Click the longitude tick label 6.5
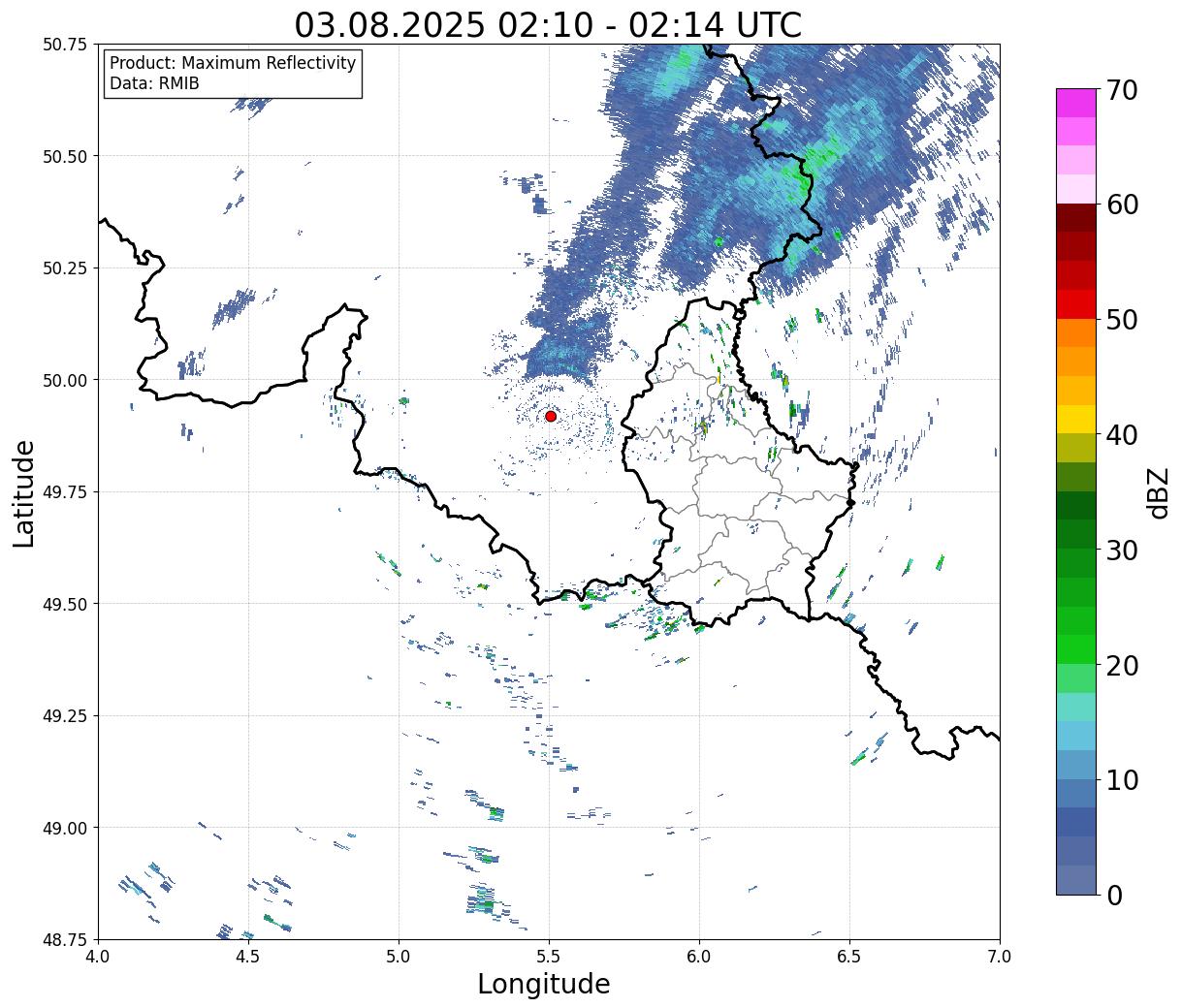This screenshot has width=1182, height=1008. coord(849,957)
